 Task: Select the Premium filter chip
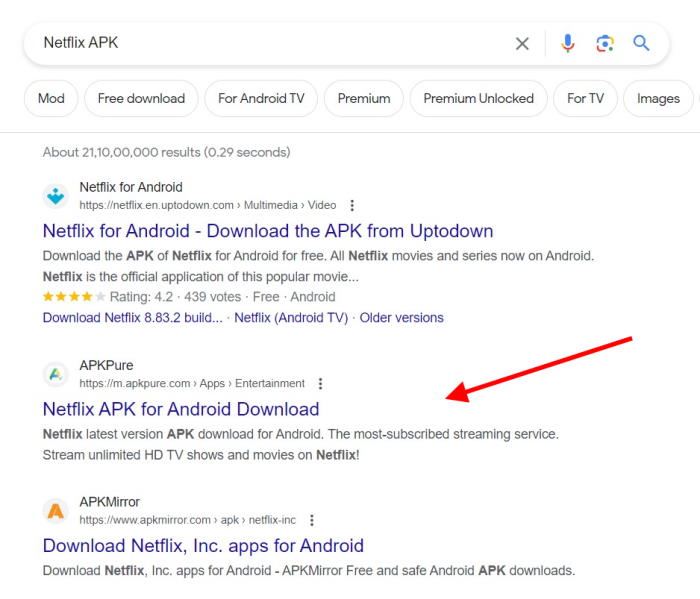364,98
